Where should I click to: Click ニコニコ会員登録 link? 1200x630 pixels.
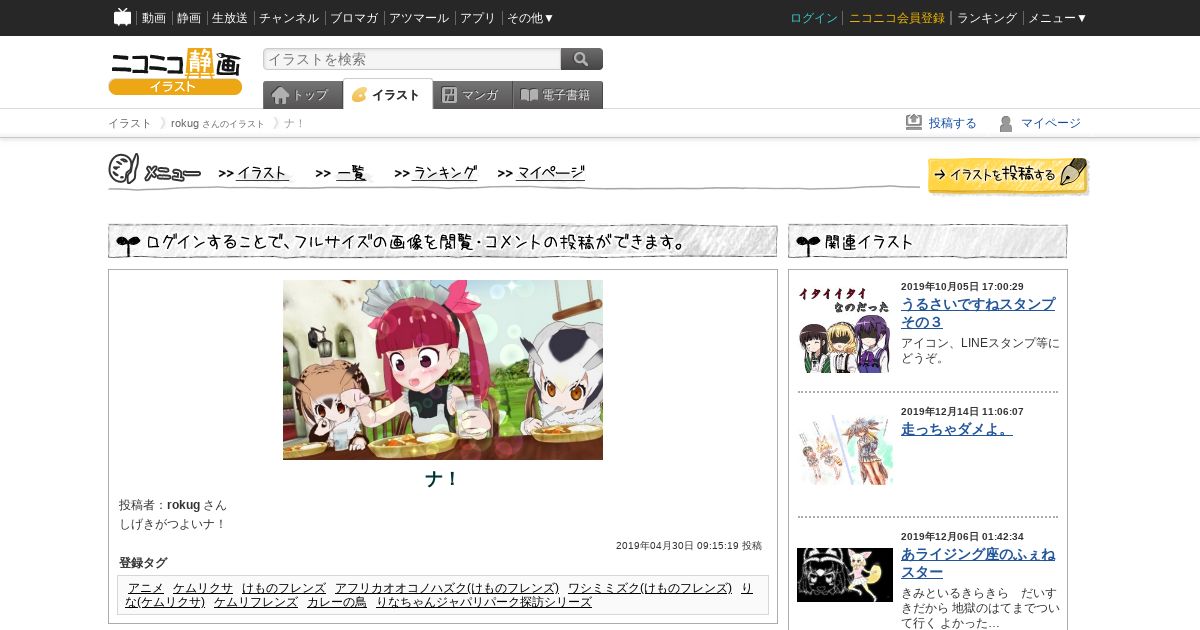[x=897, y=18]
